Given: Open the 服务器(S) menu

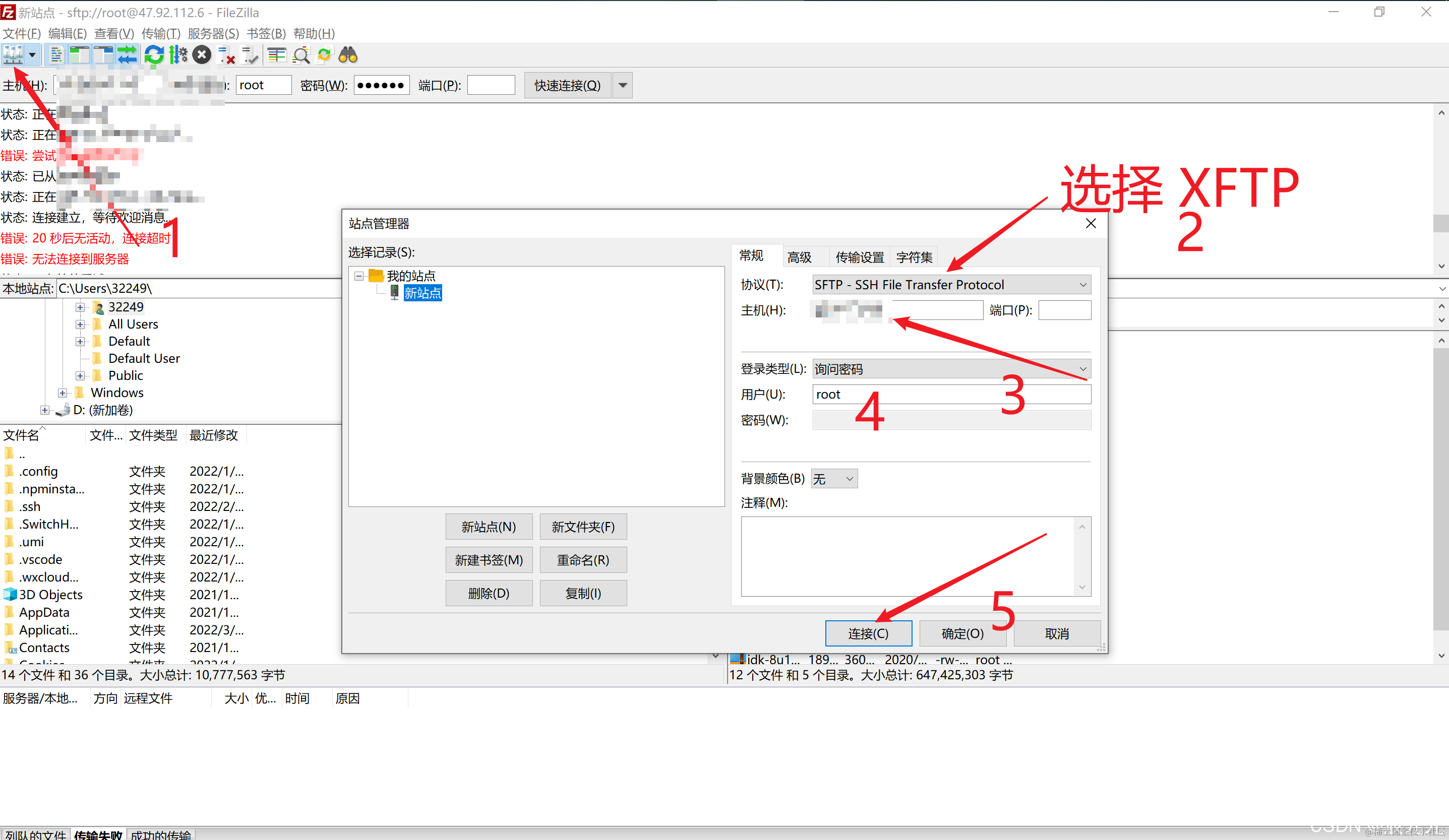Looking at the screenshot, I should tap(213, 33).
